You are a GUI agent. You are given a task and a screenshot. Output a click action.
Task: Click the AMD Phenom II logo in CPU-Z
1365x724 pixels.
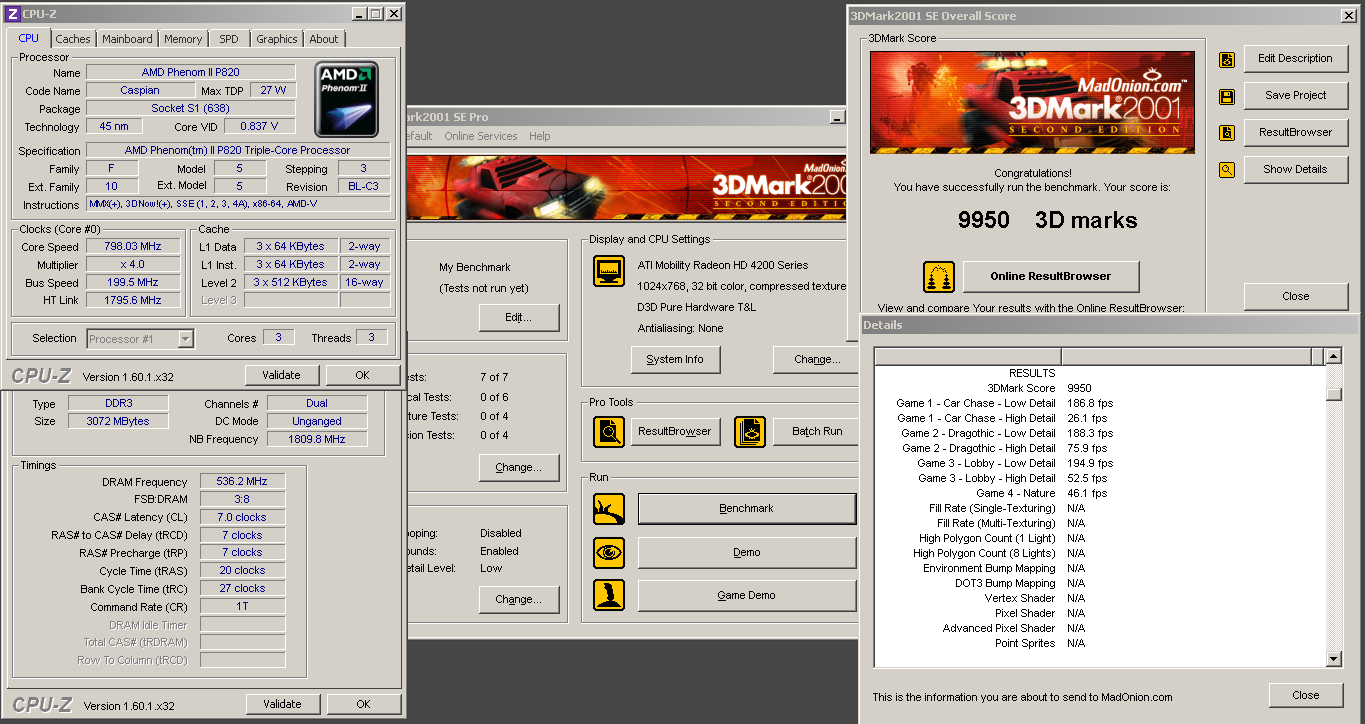click(346, 100)
